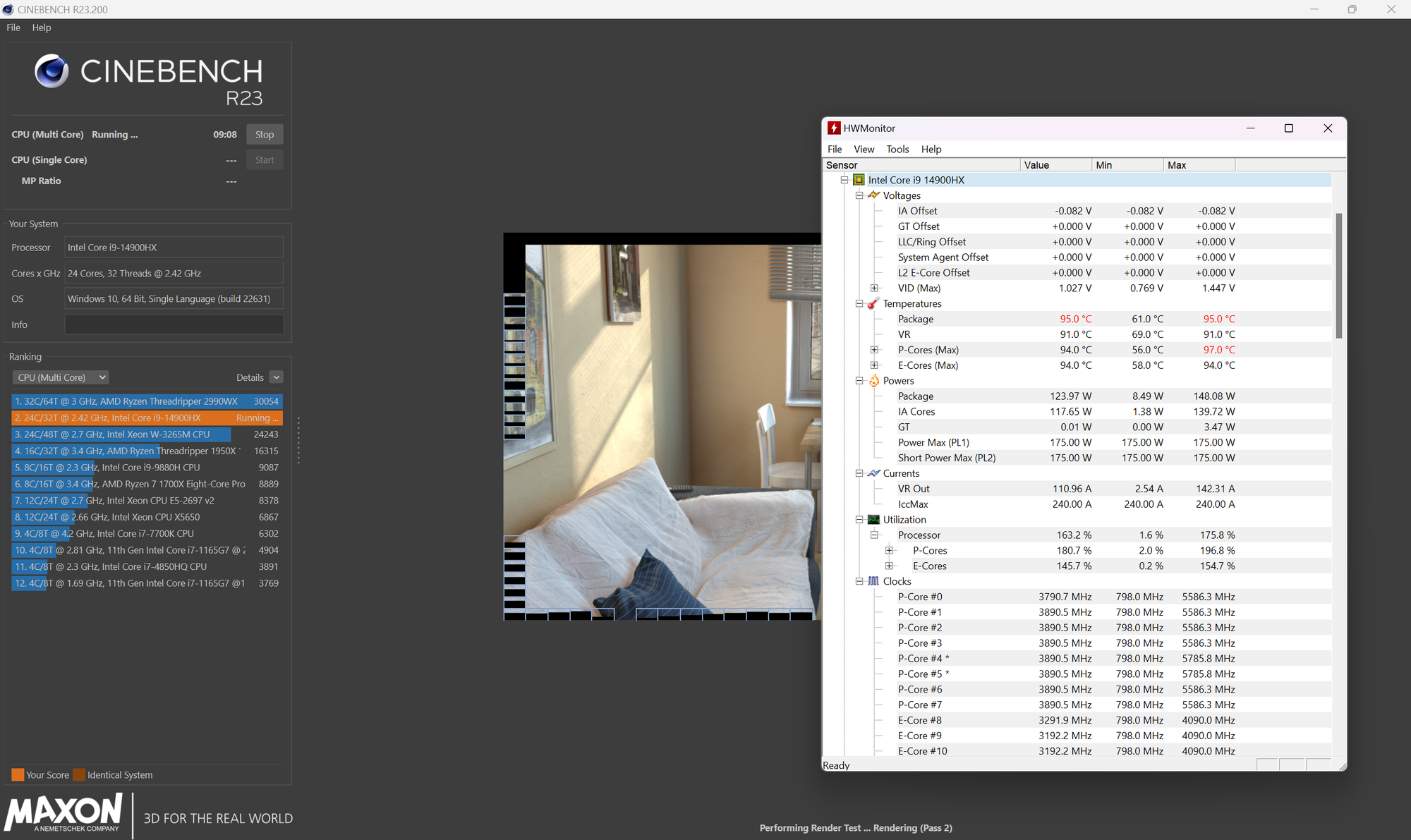This screenshot has width=1411, height=840.
Task: Select the IccMax current row
Action: coord(1077,504)
